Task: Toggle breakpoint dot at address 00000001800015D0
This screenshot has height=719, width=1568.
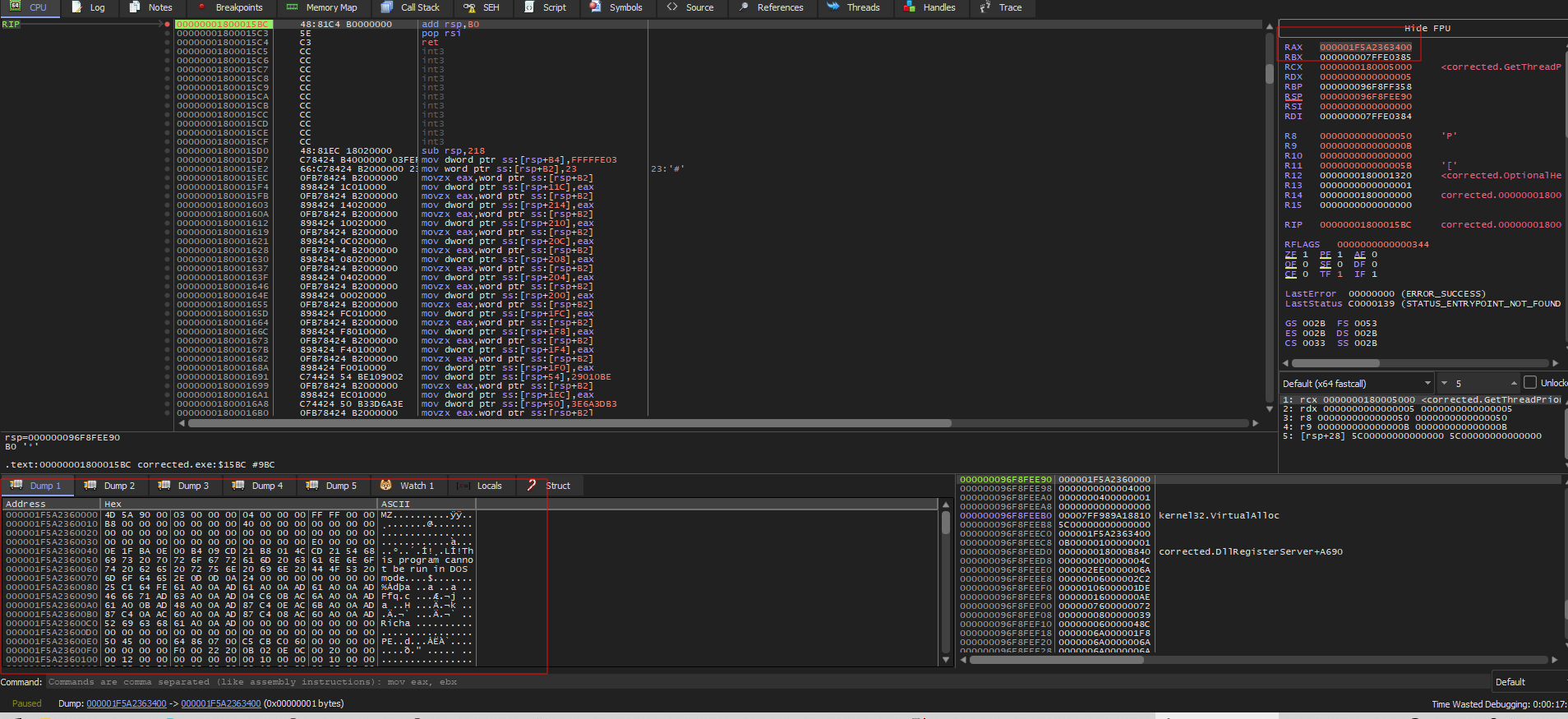Action: [168, 151]
